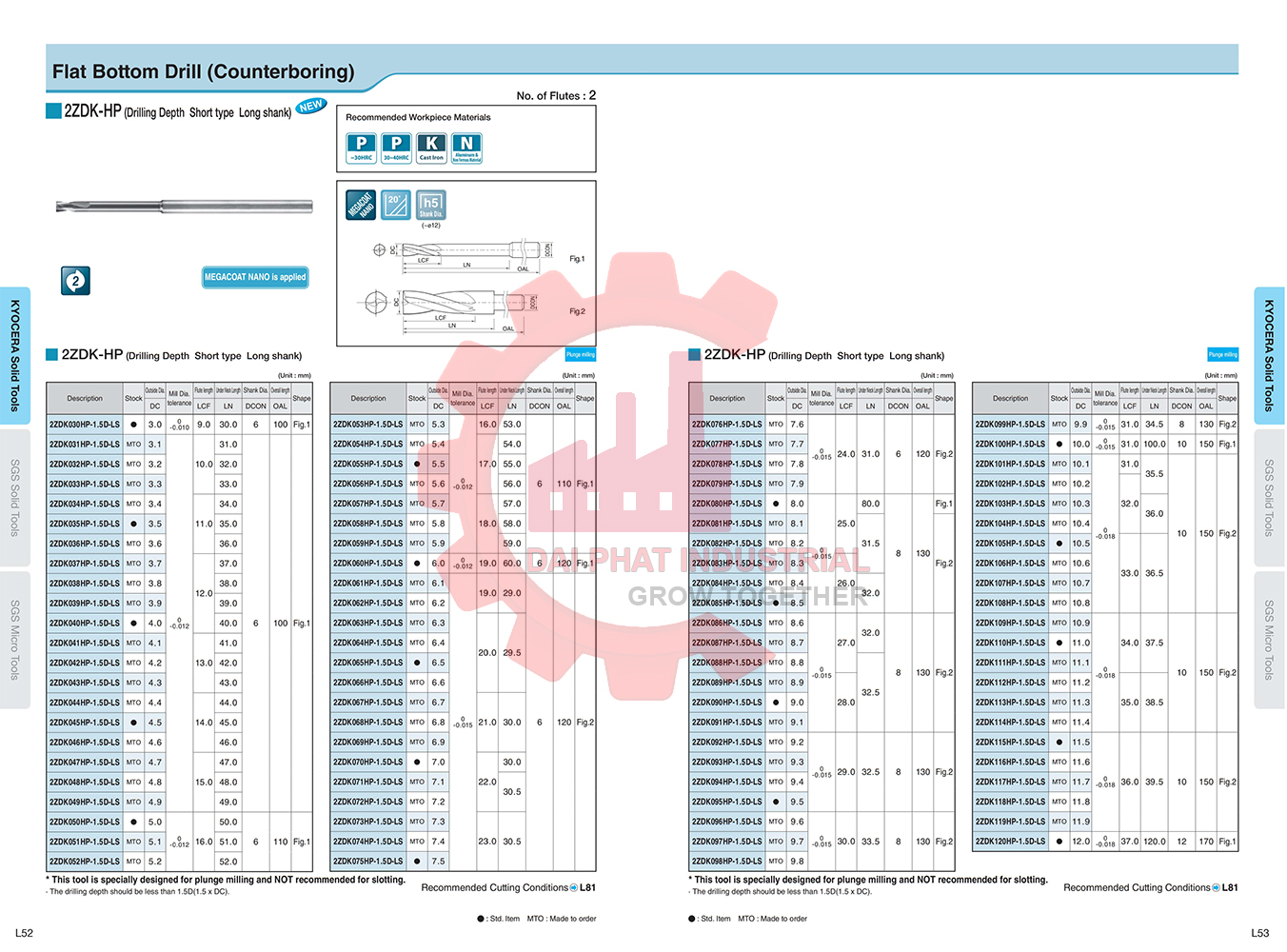
Task: Select the 2ZDK117HP-1.5D-LS description cell
Action: tap(1010, 783)
